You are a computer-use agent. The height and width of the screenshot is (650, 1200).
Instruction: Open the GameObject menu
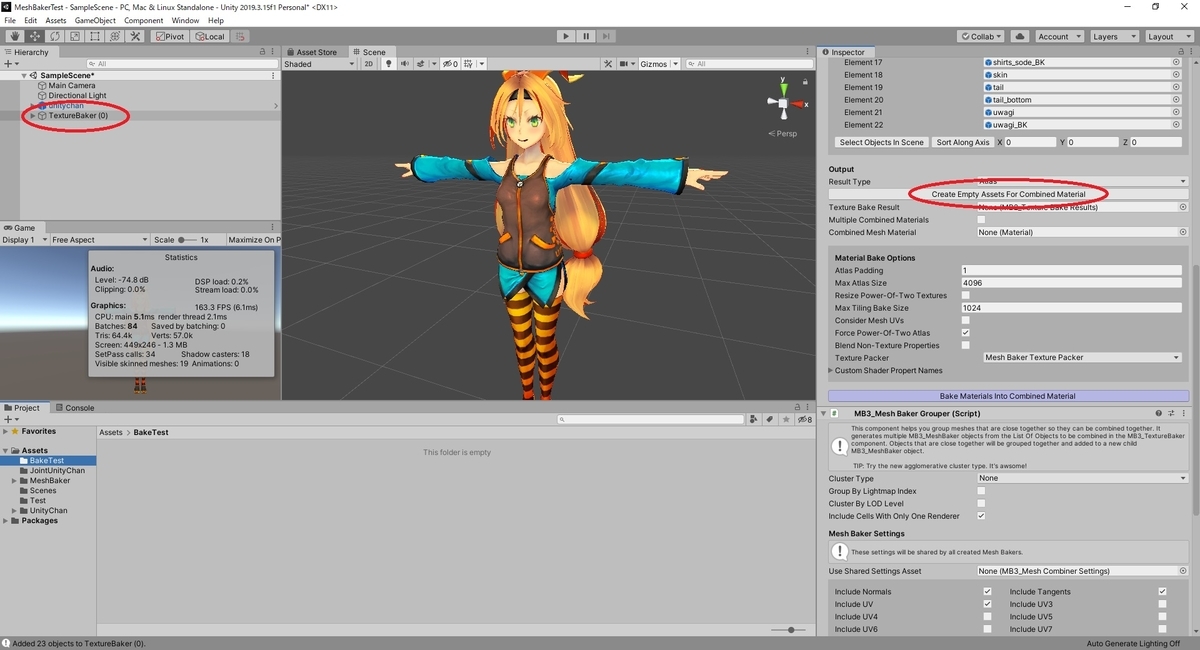tap(95, 20)
